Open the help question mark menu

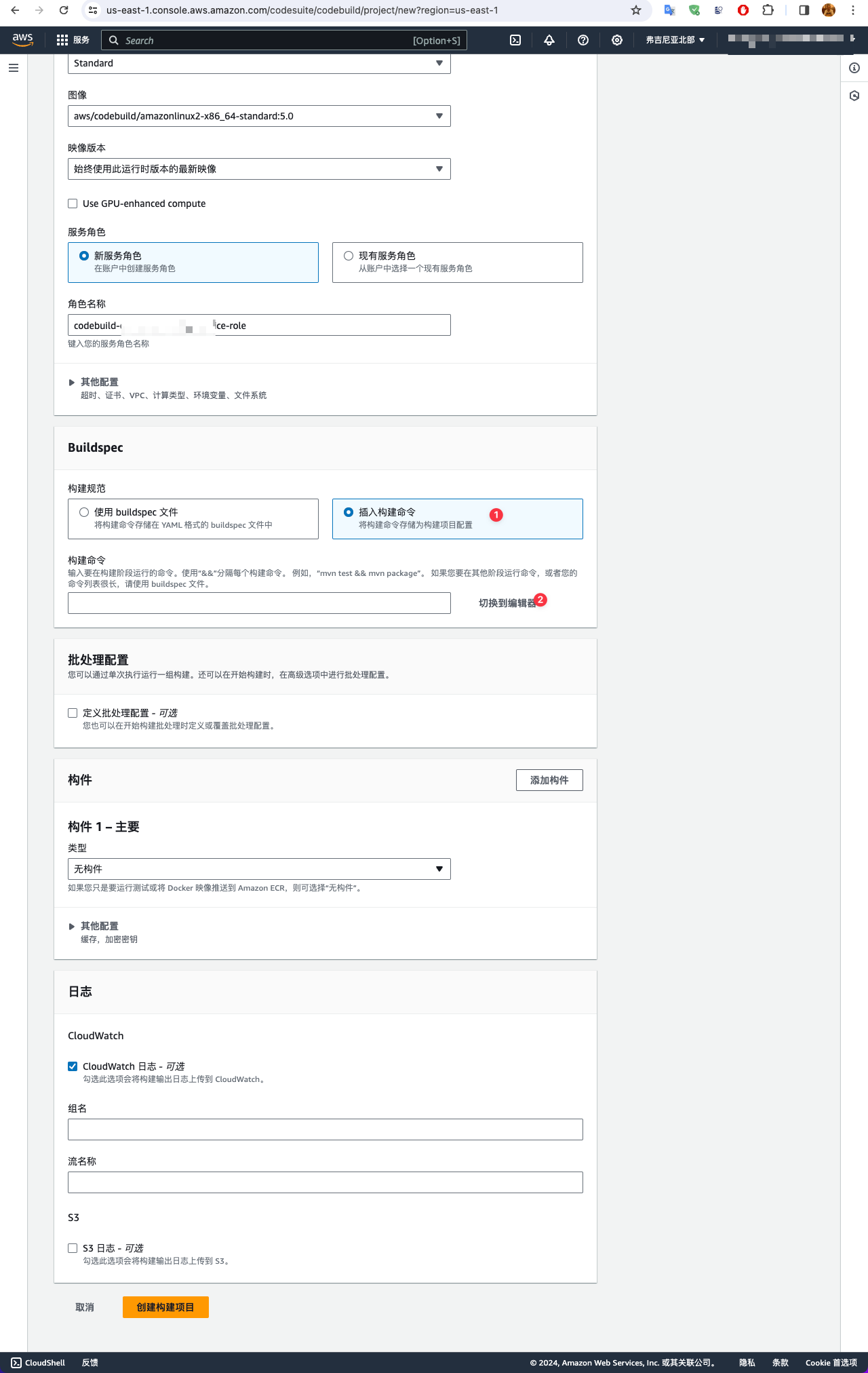[x=583, y=40]
